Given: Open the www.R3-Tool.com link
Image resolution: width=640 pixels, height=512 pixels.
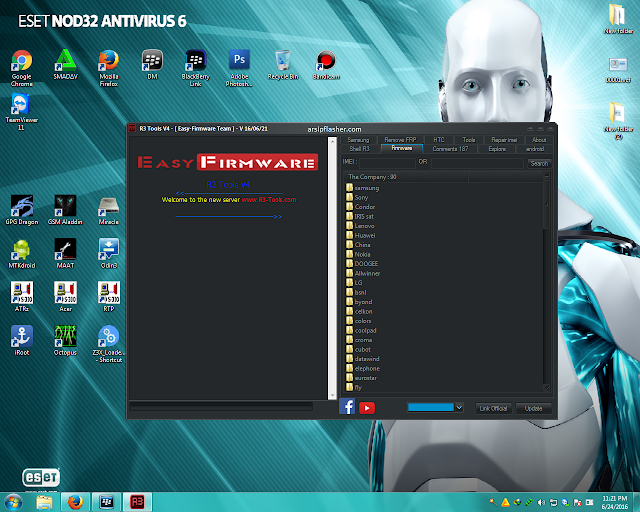Looking at the screenshot, I should click(269, 200).
